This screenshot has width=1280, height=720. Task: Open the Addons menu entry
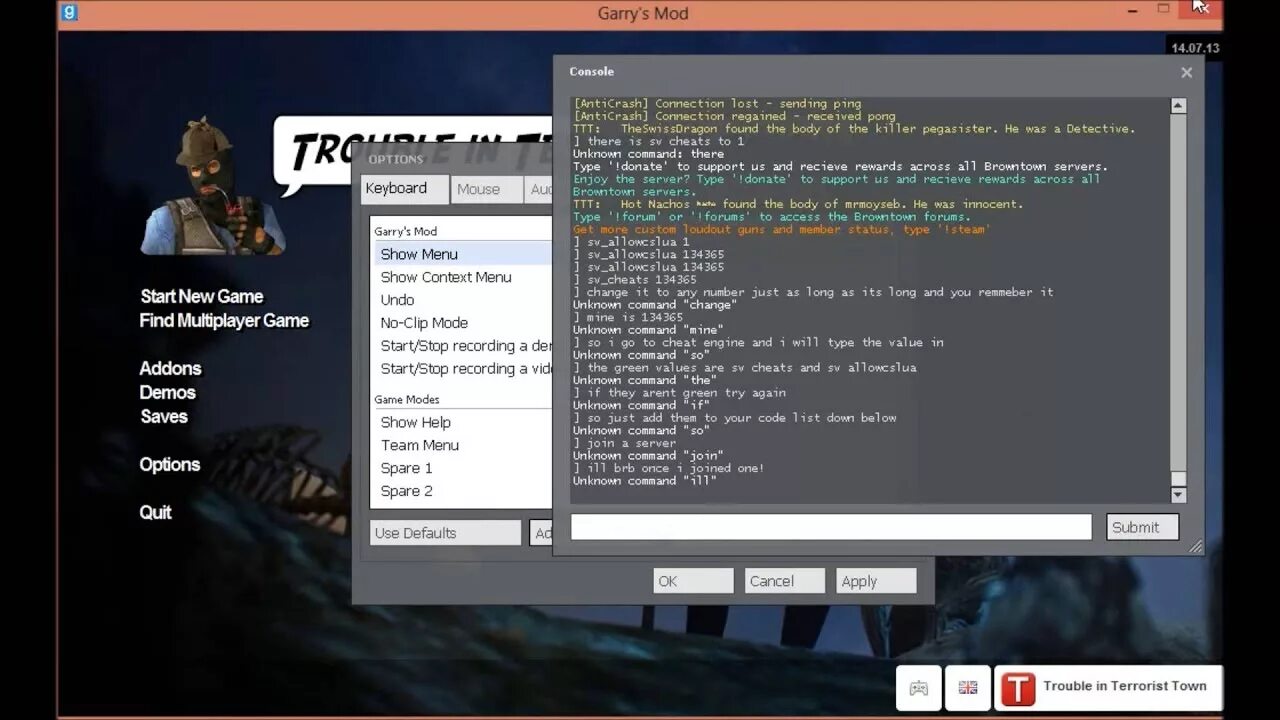[x=170, y=368]
